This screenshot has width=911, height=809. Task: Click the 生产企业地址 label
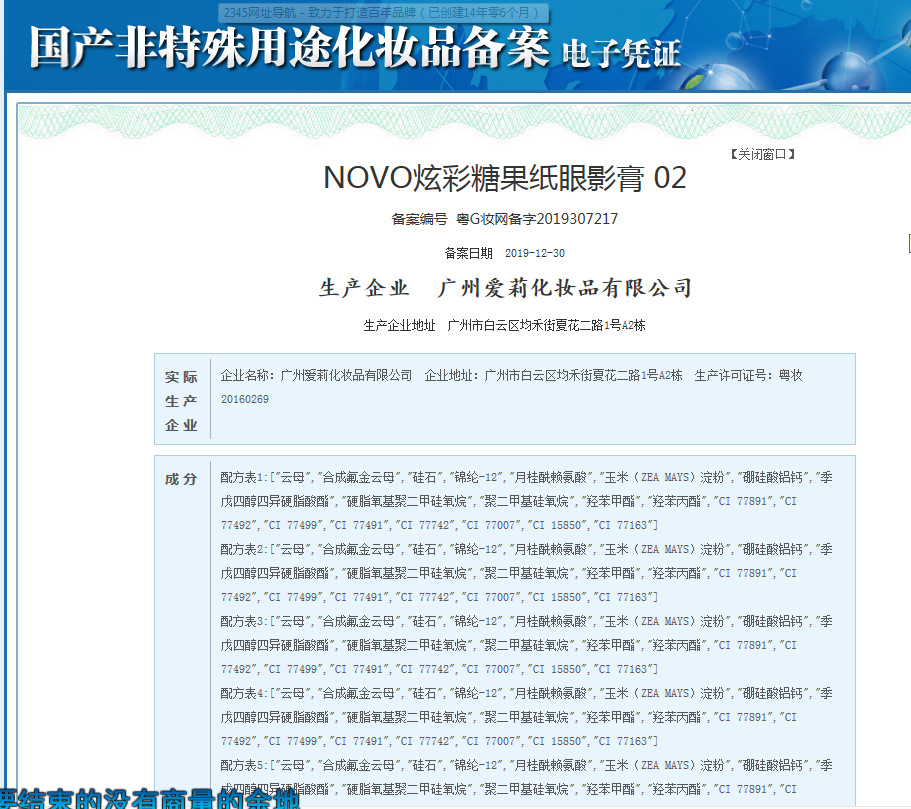[x=399, y=325]
